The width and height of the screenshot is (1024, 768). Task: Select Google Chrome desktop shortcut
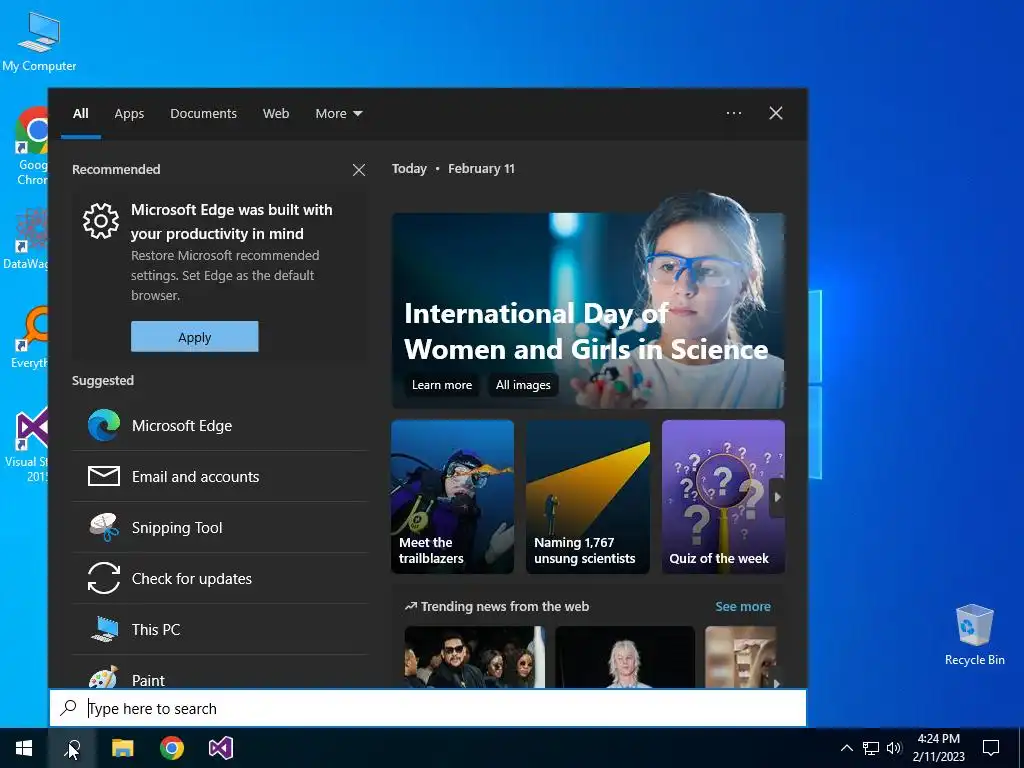pyautogui.click(x=31, y=146)
